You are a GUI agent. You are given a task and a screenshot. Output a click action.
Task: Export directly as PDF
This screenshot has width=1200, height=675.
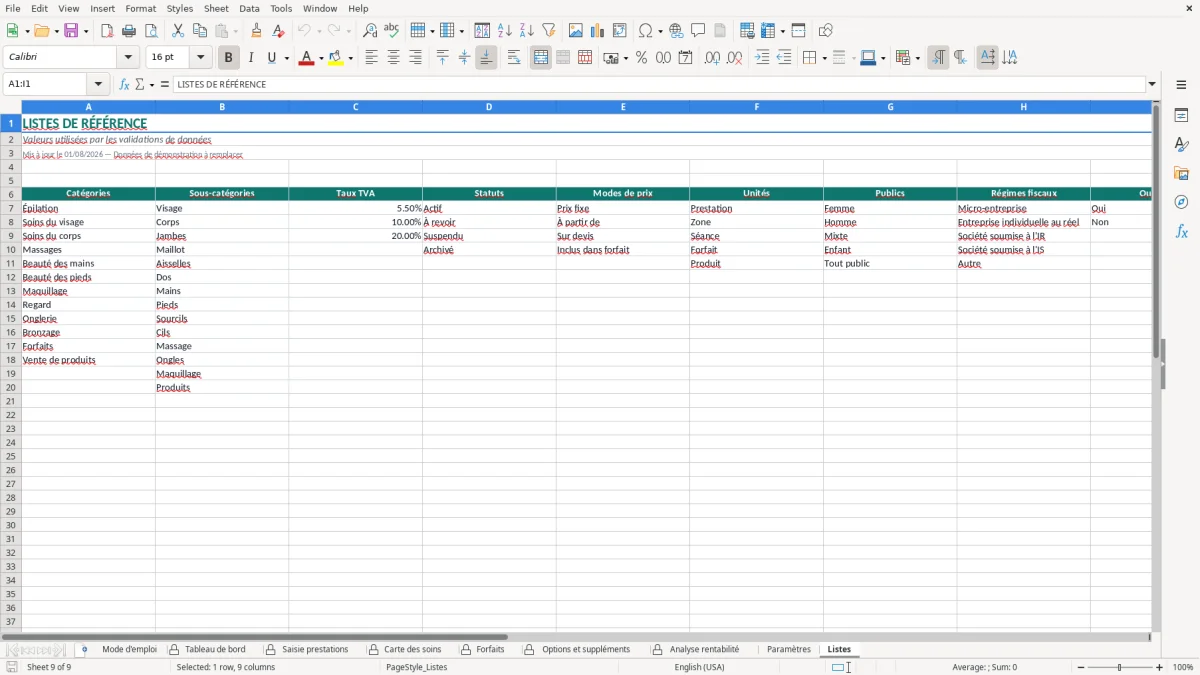point(107,31)
